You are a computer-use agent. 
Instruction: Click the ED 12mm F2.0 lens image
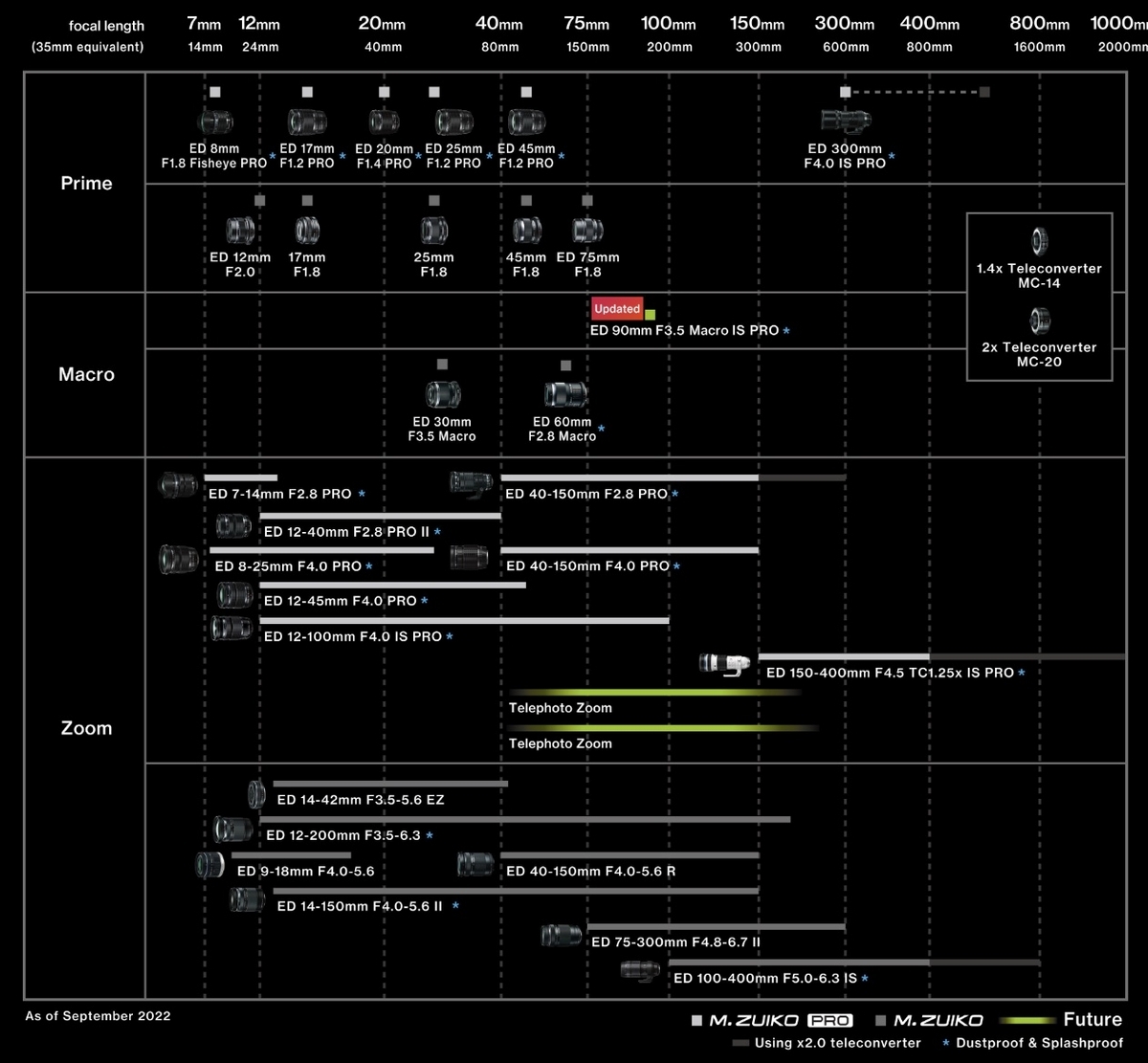240,231
